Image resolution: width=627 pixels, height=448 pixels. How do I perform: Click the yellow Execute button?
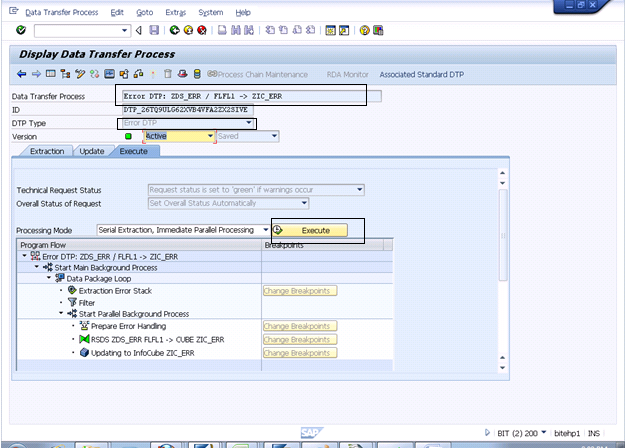310,230
